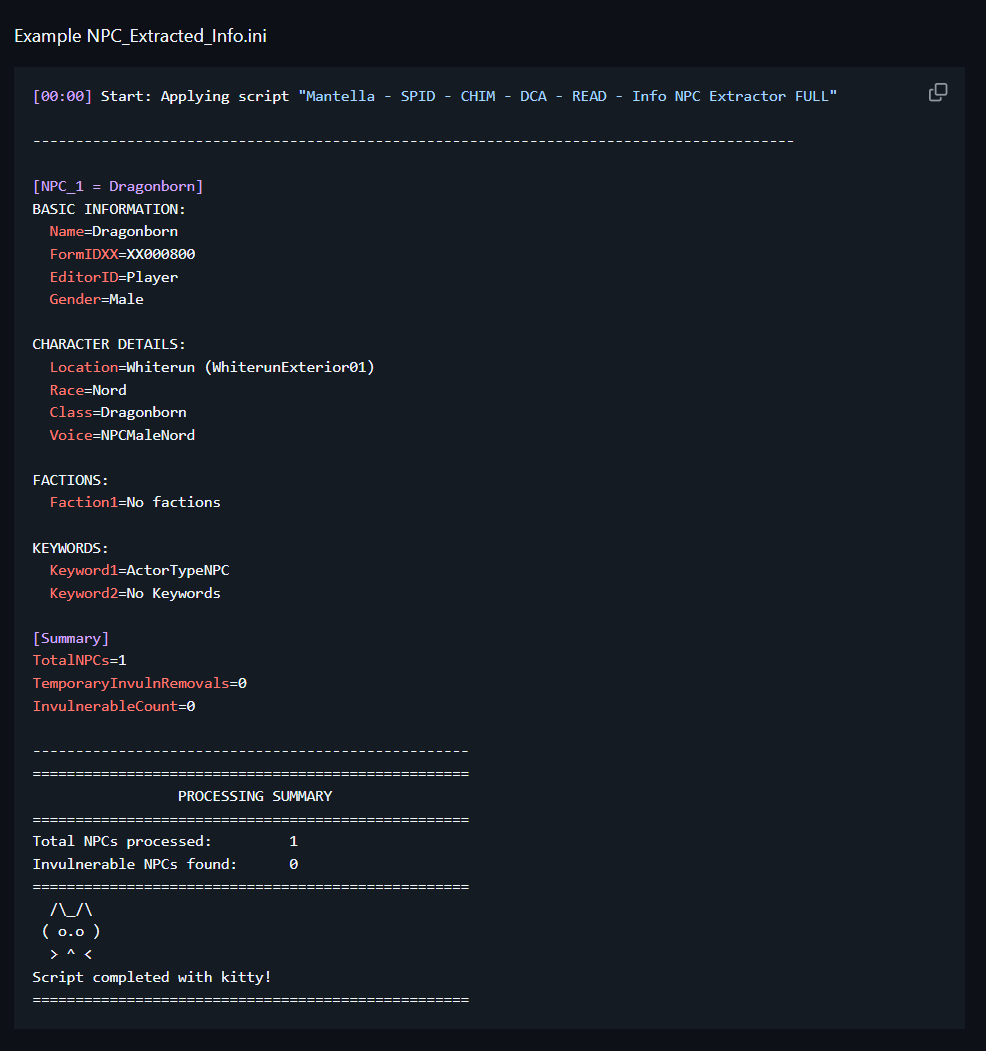The width and height of the screenshot is (986, 1051).
Task: Click the [Summary] section header
Action: tap(70, 638)
